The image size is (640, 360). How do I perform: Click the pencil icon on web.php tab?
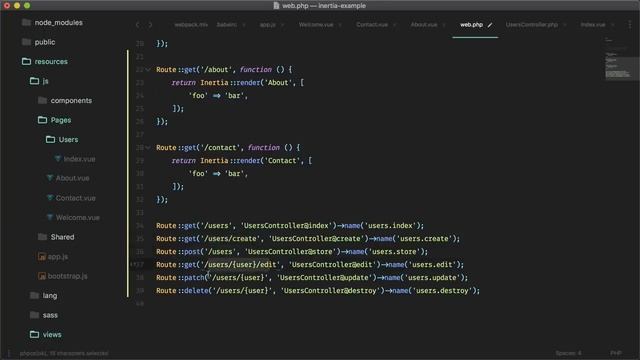(x=490, y=25)
